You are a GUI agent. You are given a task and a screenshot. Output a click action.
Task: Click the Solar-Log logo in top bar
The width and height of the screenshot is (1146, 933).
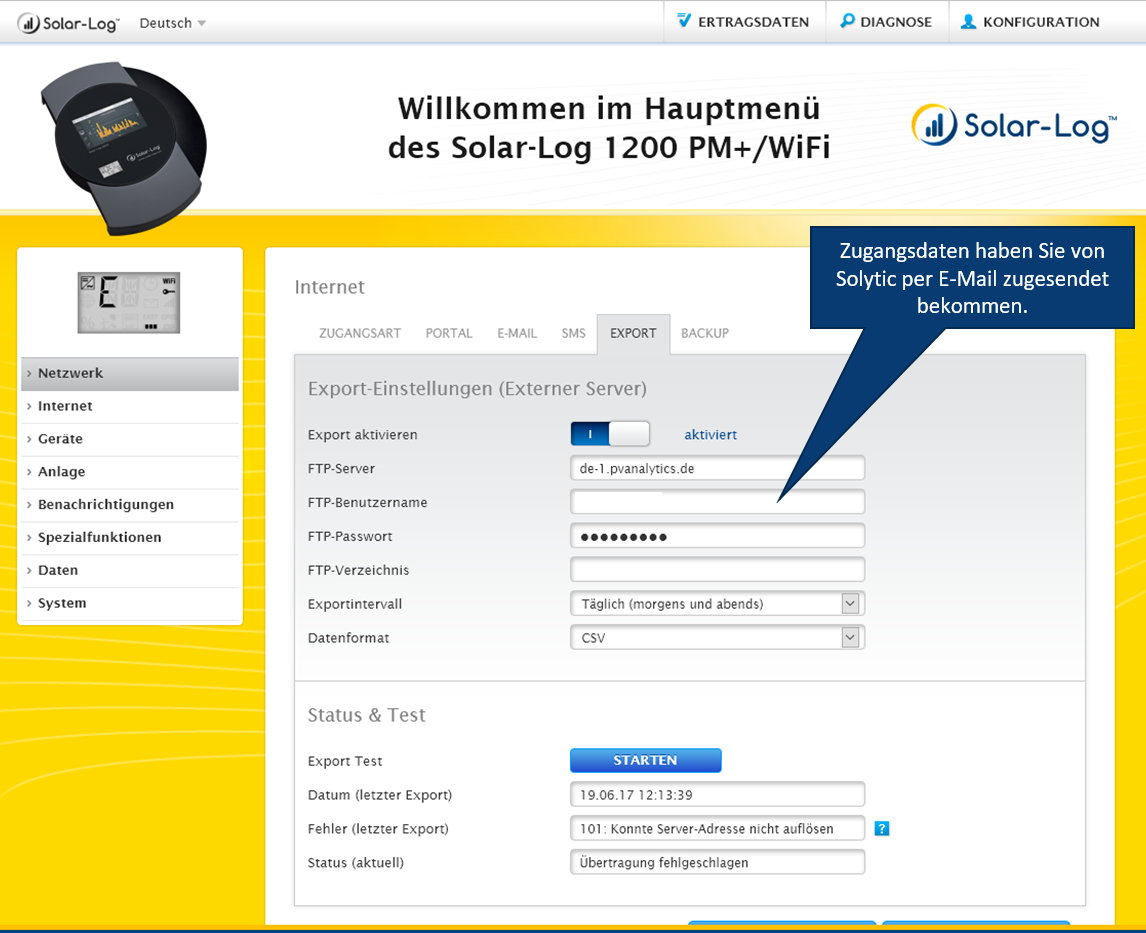pos(68,23)
